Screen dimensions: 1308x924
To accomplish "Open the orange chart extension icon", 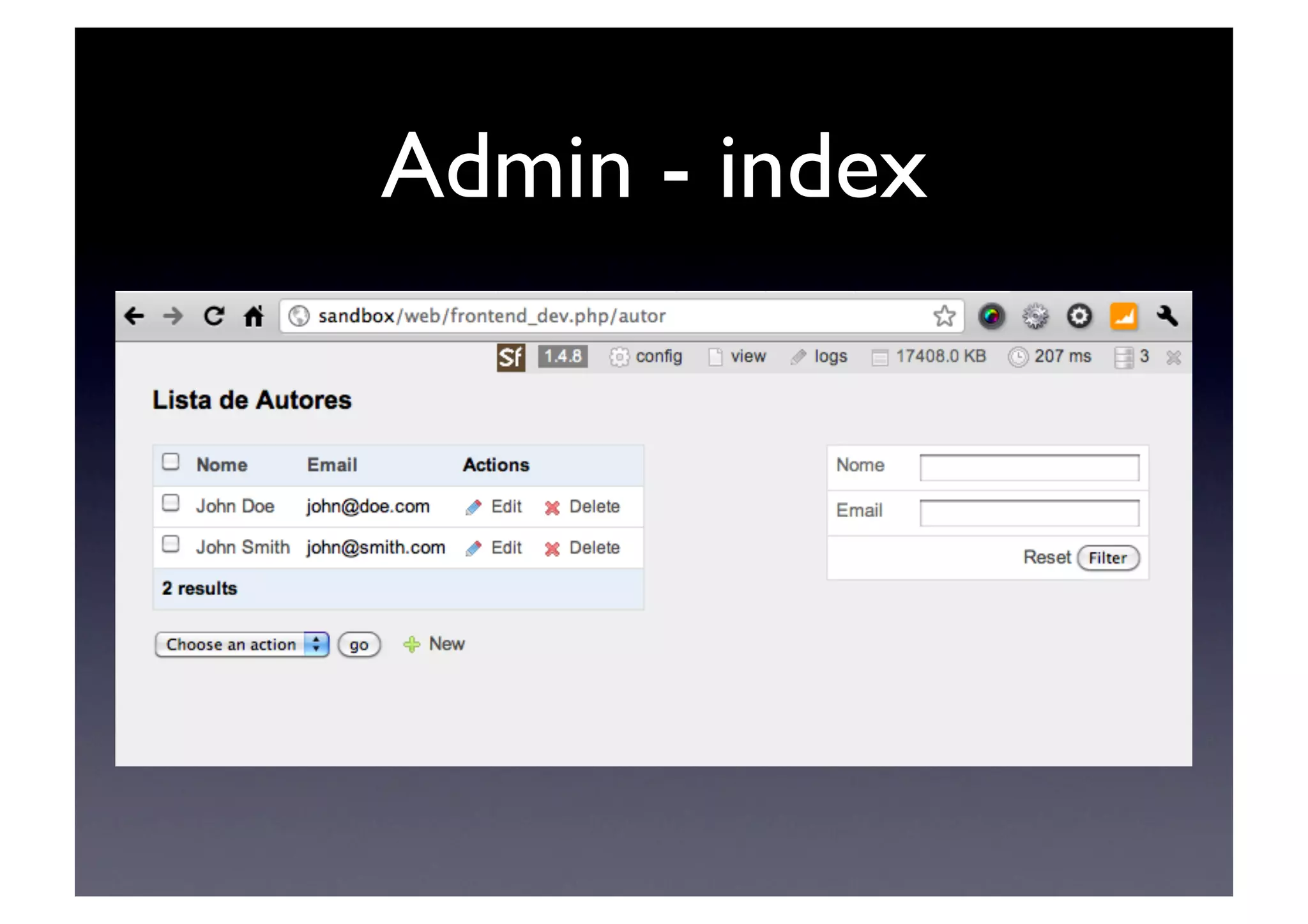I will pos(1124,315).
